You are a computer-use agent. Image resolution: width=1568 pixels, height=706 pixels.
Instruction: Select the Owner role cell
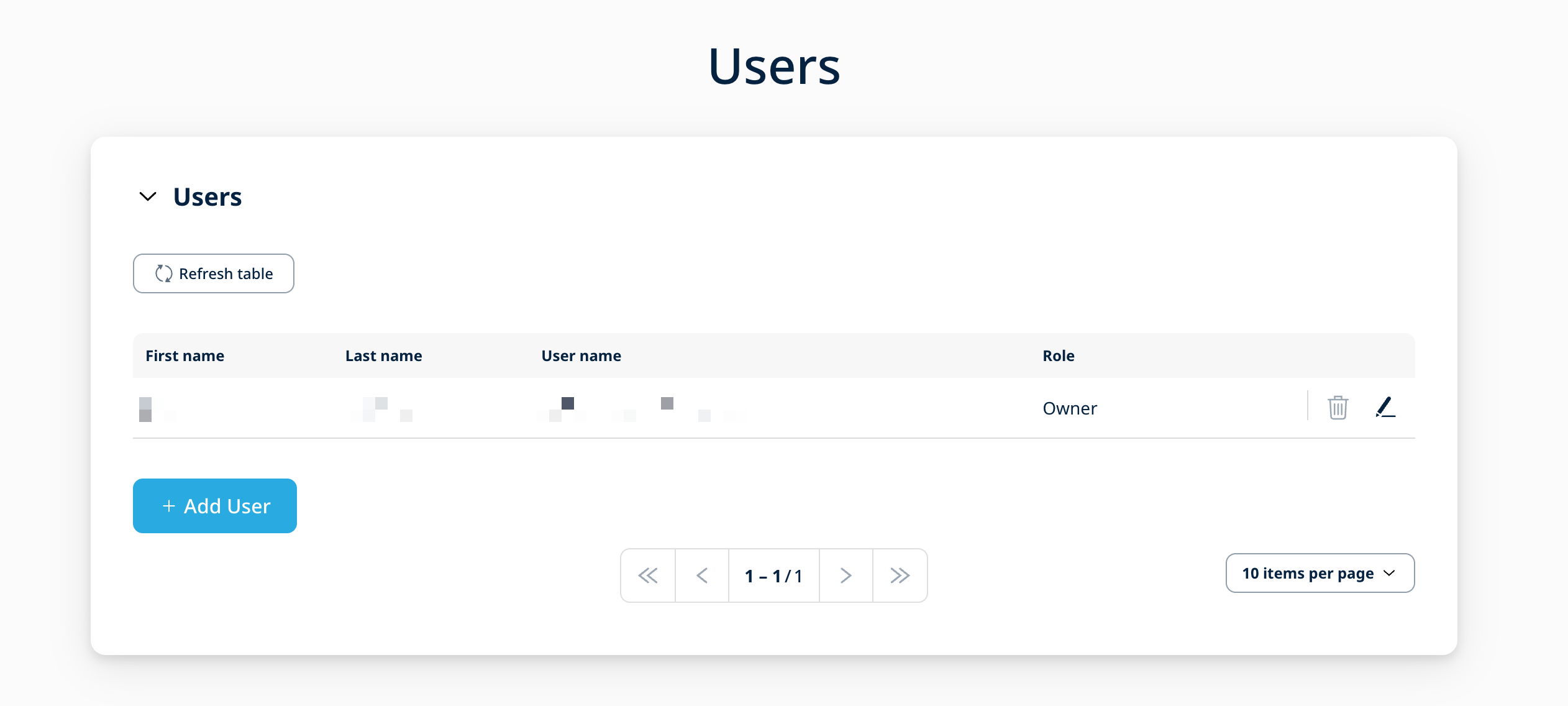tap(1069, 408)
